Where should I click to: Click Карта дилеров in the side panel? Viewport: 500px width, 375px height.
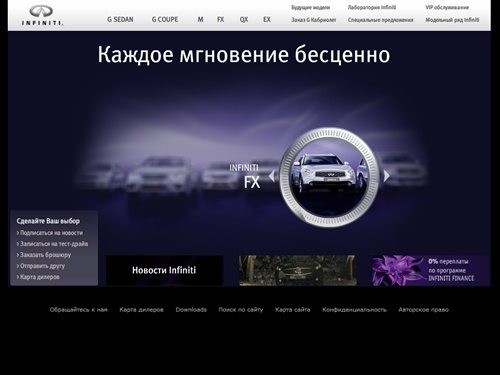pyautogui.click(x=38, y=277)
